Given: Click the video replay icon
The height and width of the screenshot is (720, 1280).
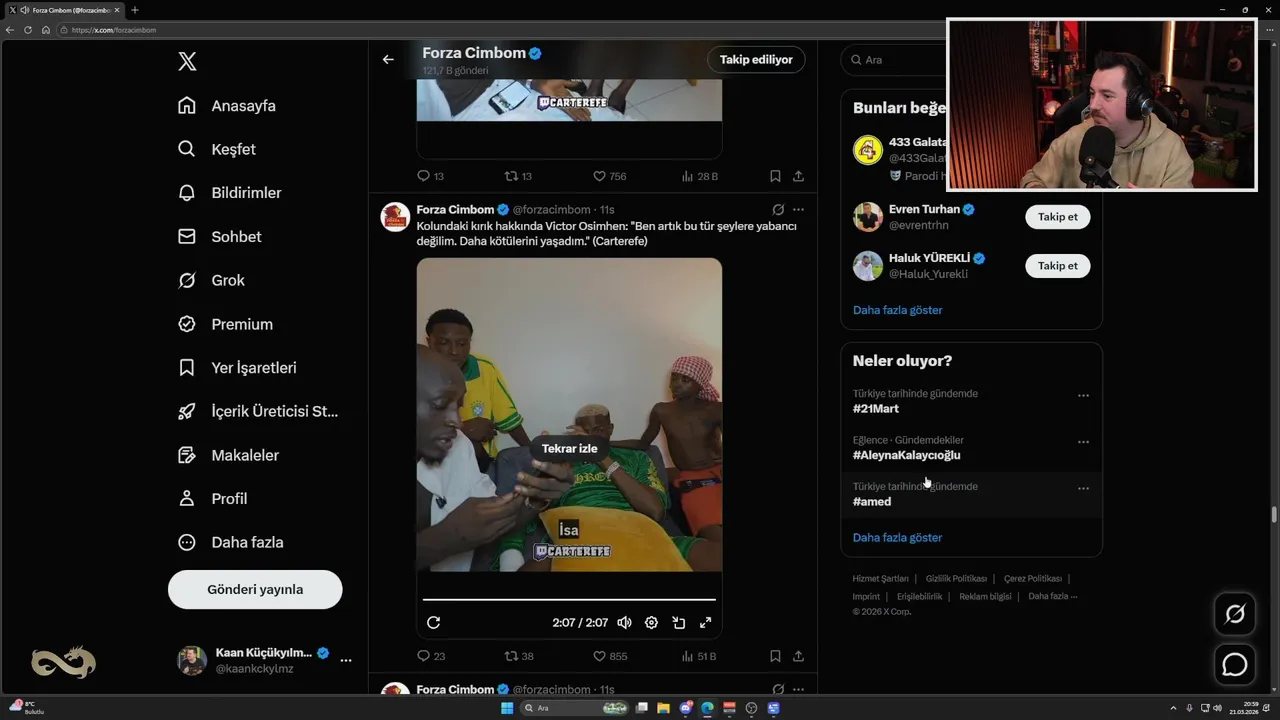Looking at the screenshot, I should [x=433, y=622].
